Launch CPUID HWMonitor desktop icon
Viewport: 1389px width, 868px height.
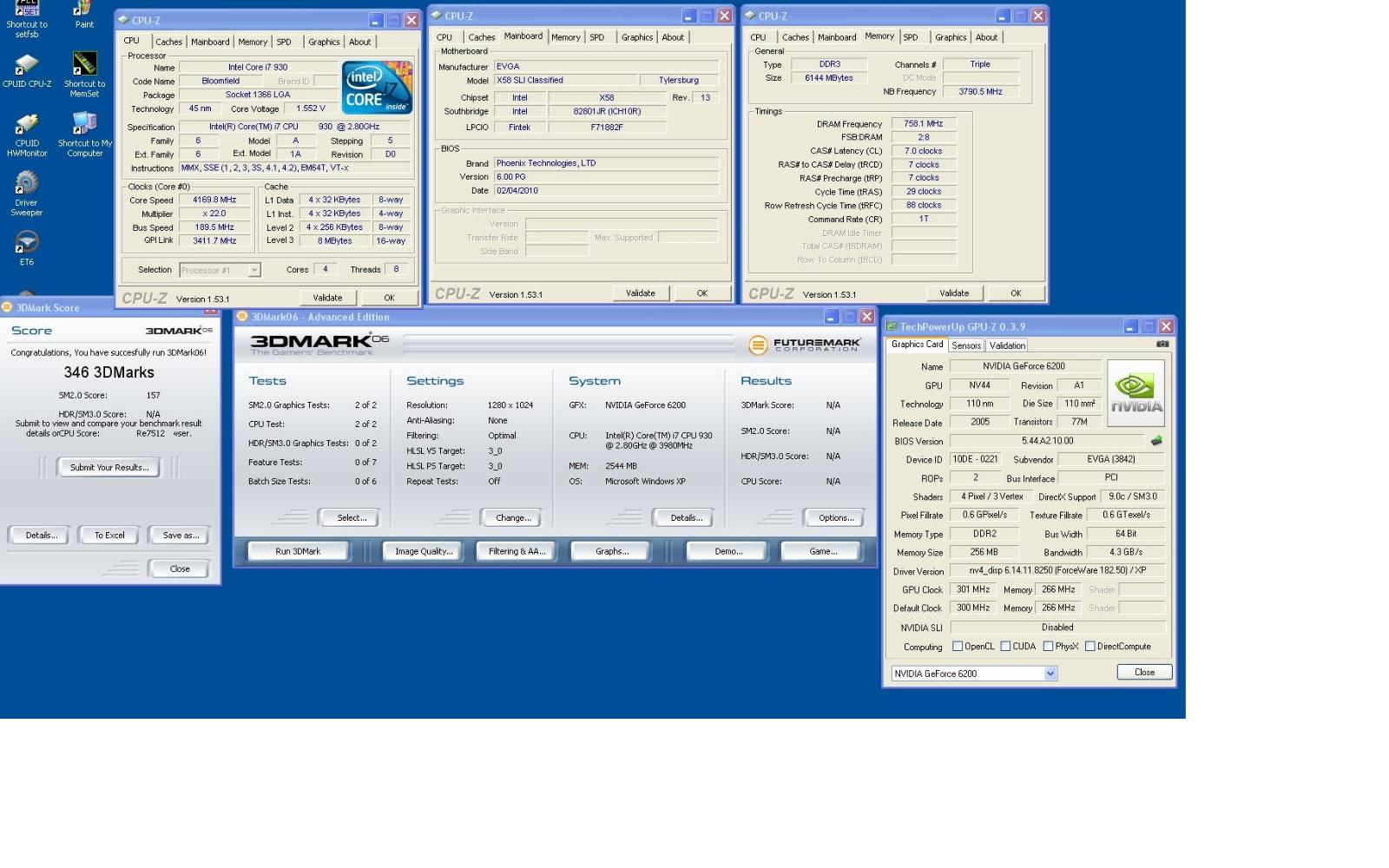(27, 135)
